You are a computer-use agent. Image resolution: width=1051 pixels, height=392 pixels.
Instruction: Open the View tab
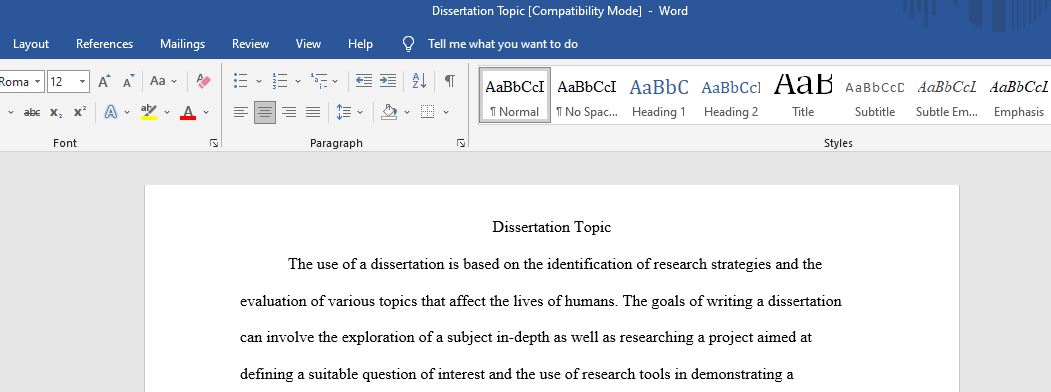point(308,44)
